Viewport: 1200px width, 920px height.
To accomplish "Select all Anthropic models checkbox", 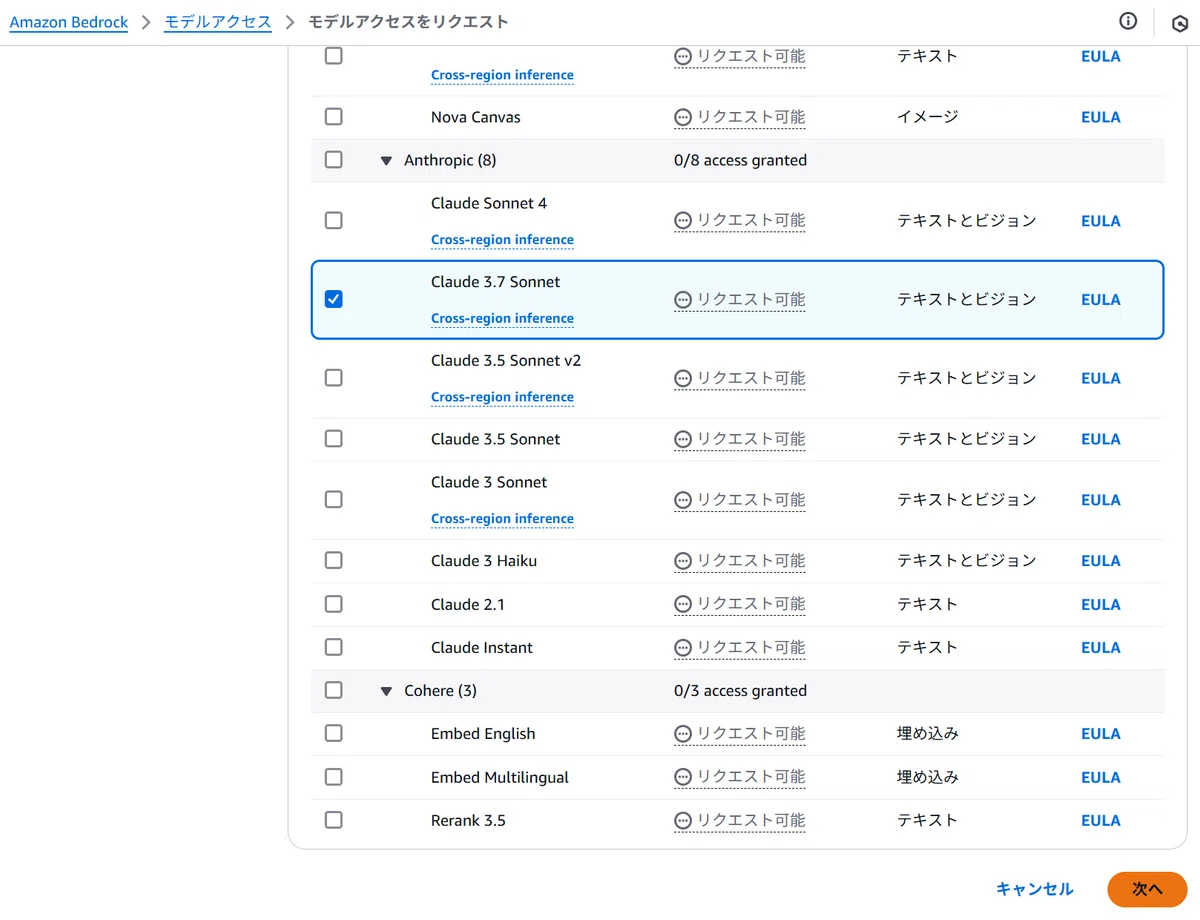I will (334, 160).
